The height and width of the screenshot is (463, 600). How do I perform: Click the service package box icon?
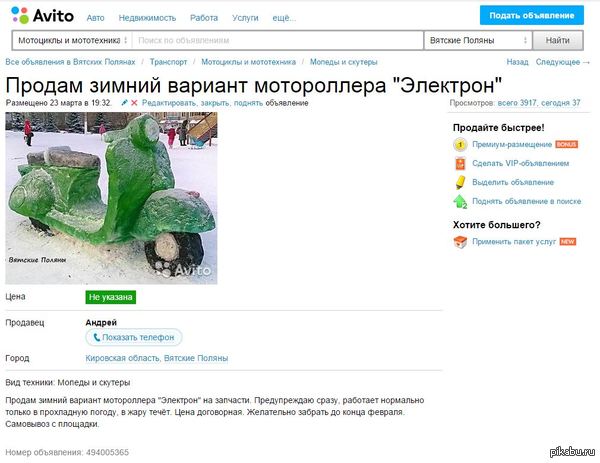pos(460,242)
